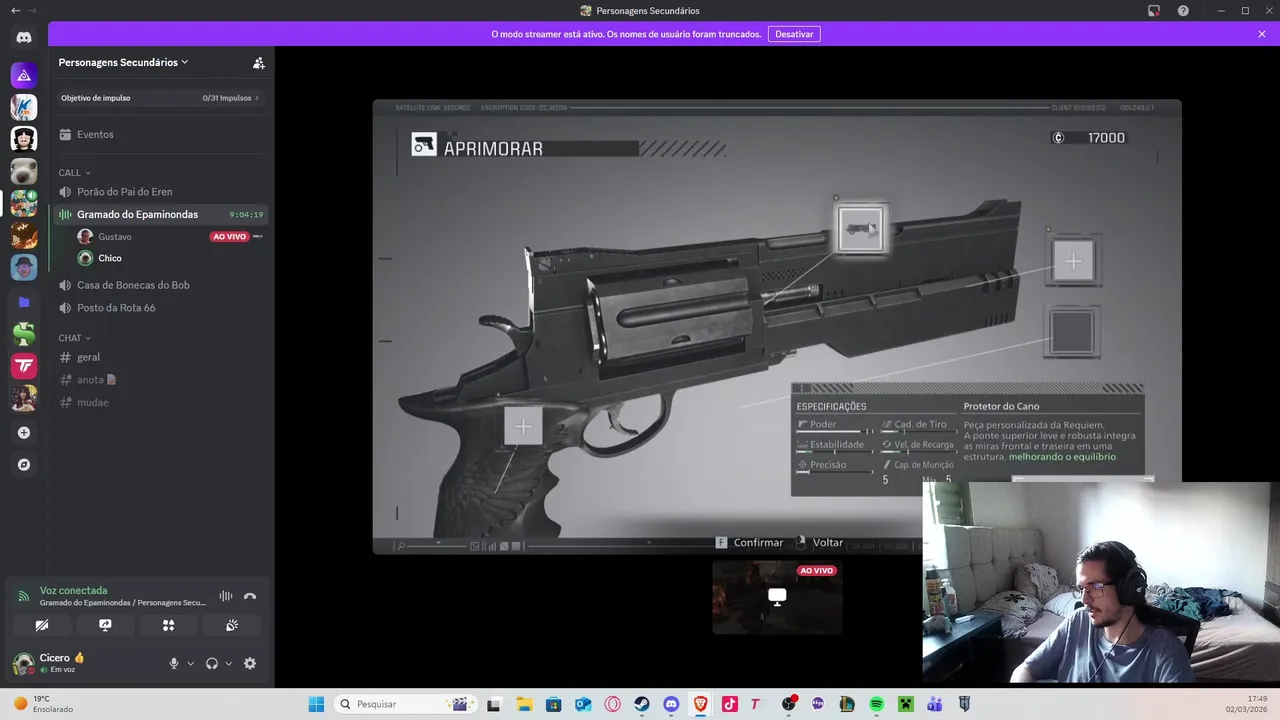1280x720 pixels.
Task: Open the discover servers compass icon
Action: pyautogui.click(x=24, y=465)
